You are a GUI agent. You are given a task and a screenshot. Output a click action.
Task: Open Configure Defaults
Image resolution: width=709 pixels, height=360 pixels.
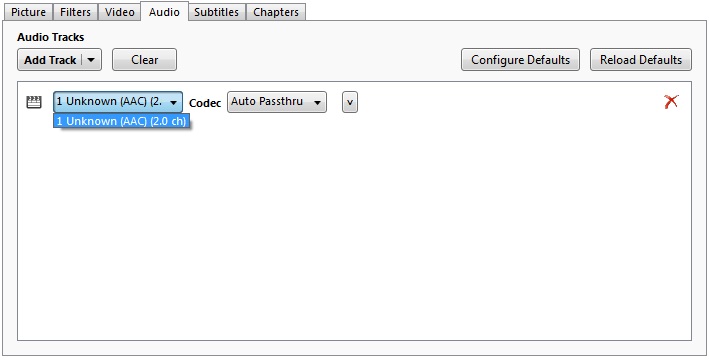coord(520,60)
